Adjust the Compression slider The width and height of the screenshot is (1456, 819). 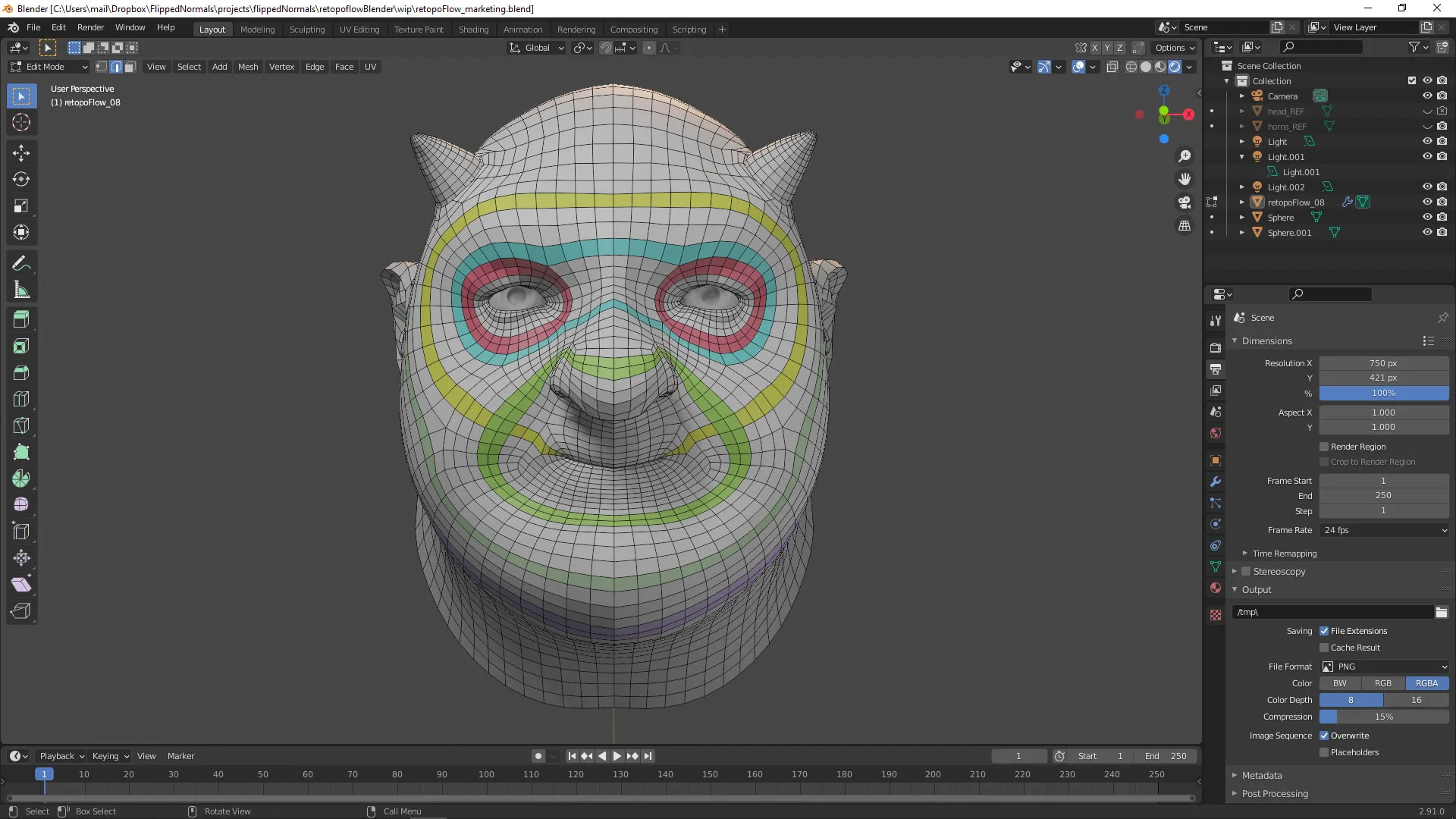pyautogui.click(x=1384, y=717)
